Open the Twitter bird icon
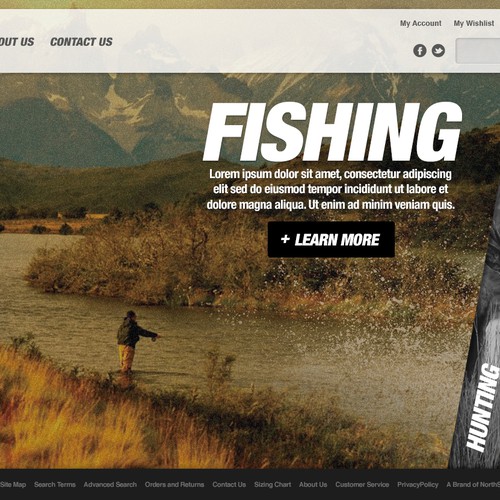Image resolution: width=500 pixels, height=500 pixels. pyautogui.click(x=438, y=51)
